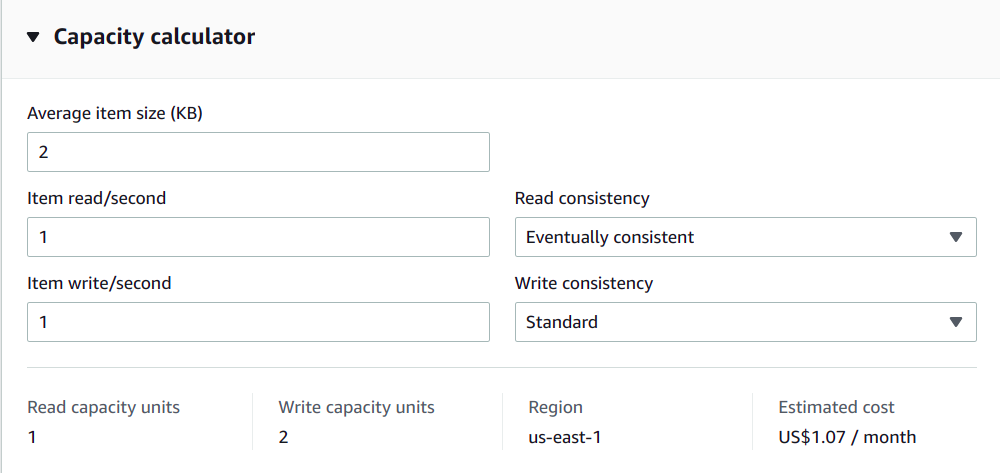The height and width of the screenshot is (473, 1000).
Task: Click the Read consistency label
Action: pyautogui.click(x=582, y=198)
